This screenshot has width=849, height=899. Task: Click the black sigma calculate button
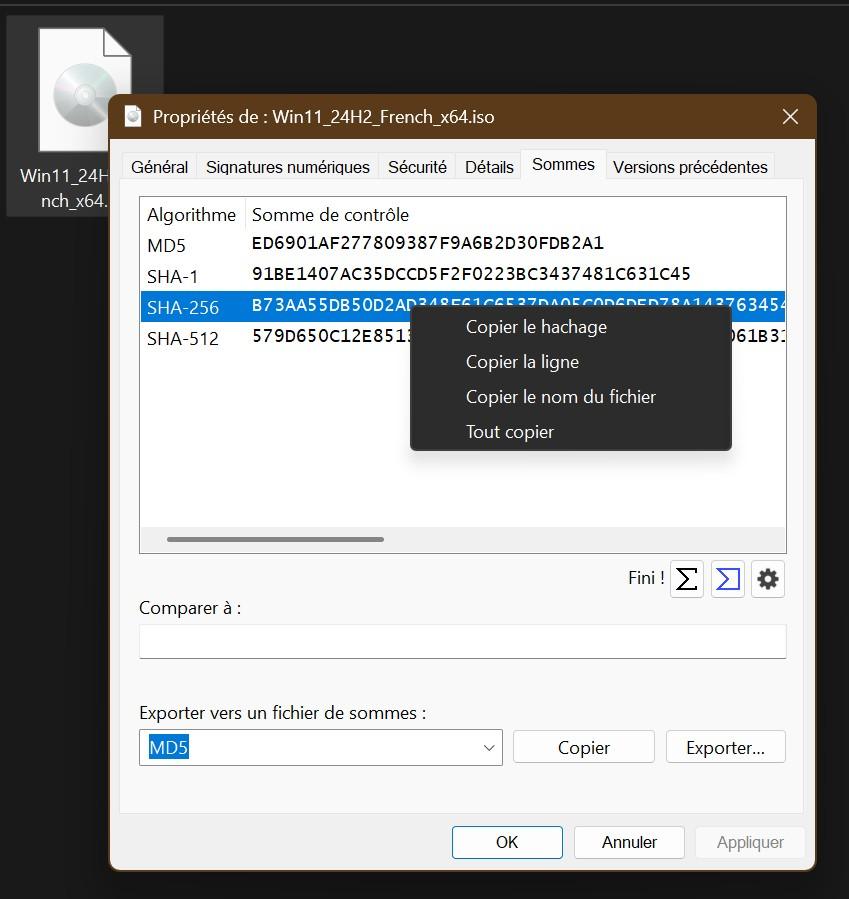coord(687,579)
